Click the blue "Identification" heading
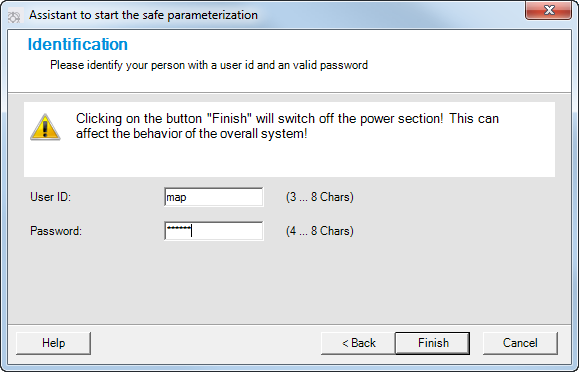This screenshot has width=579, height=372. coord(78,44)
